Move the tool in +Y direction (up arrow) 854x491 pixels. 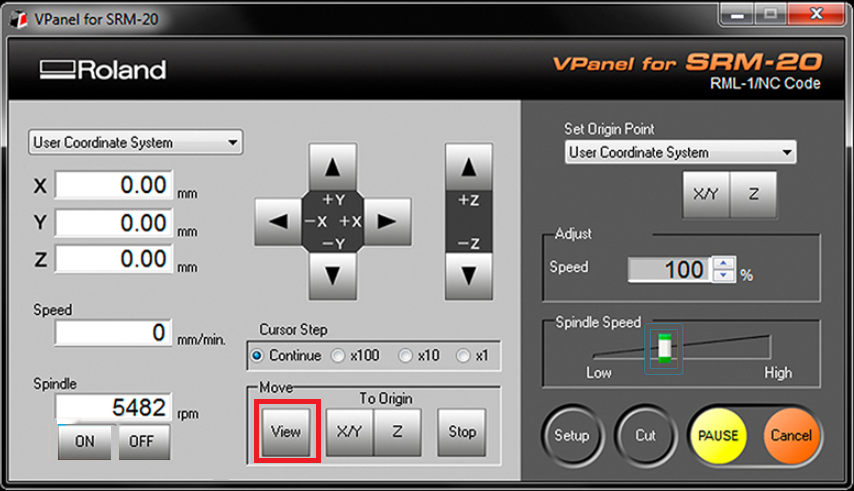(333, 167)
